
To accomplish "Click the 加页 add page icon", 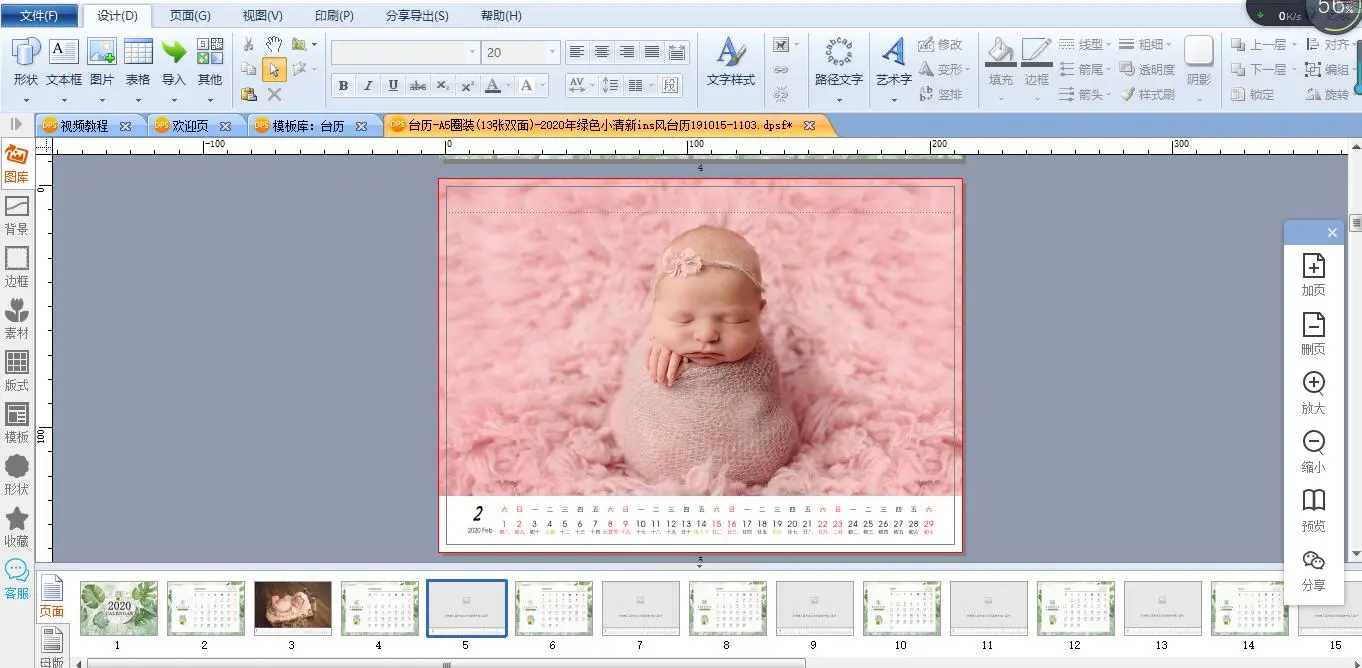I will tap(1313, 275).
